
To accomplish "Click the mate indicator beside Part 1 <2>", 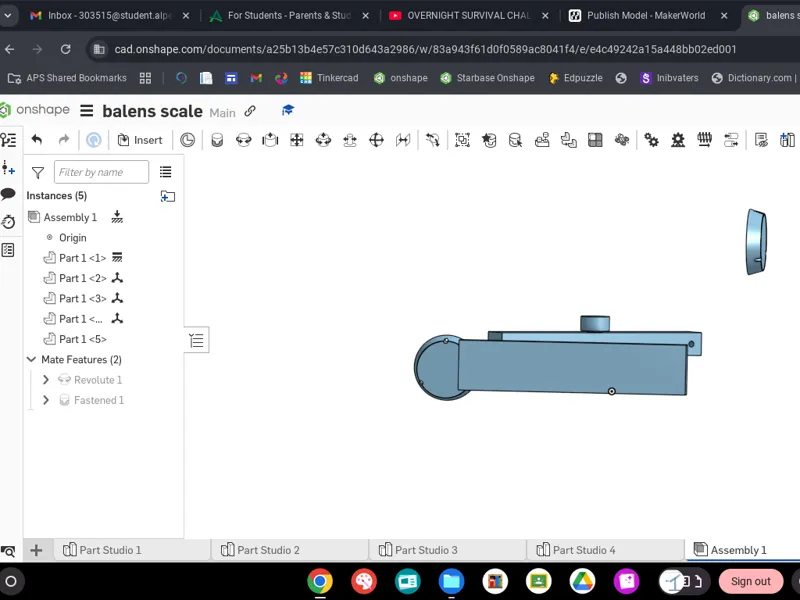I will tap(117, 278).
